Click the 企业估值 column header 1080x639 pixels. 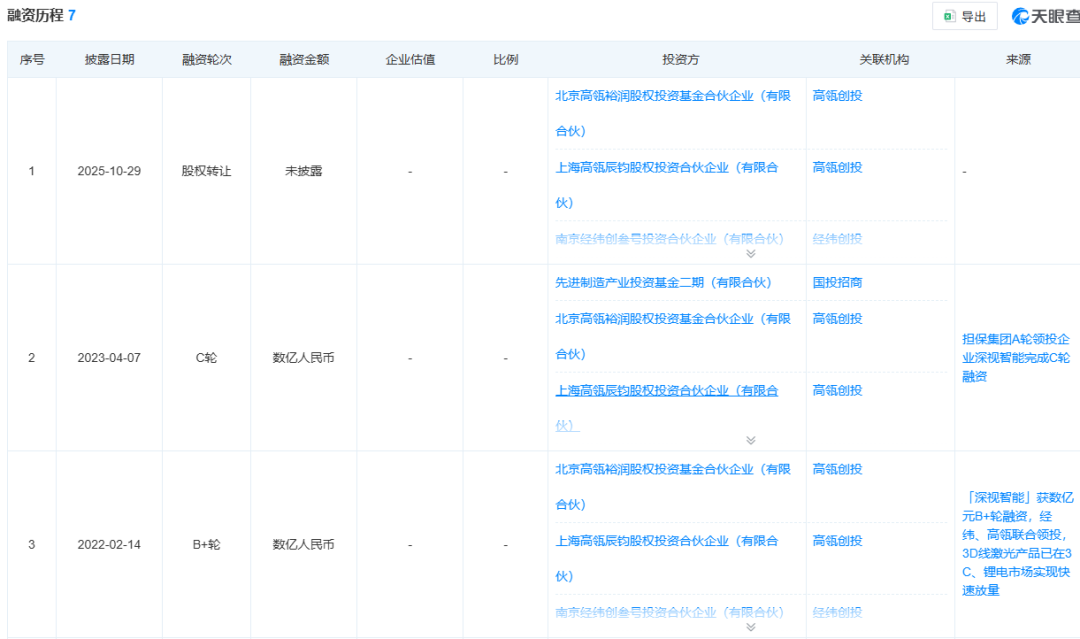pyautogui.click(x=410, y=60)
